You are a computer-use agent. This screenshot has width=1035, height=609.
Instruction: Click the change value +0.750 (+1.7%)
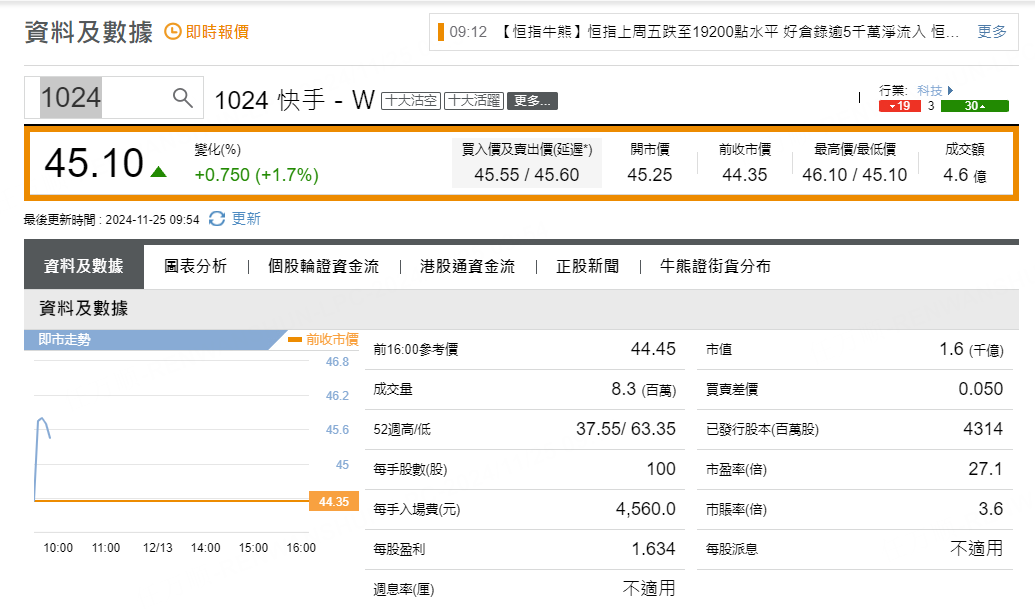[257, 175]
